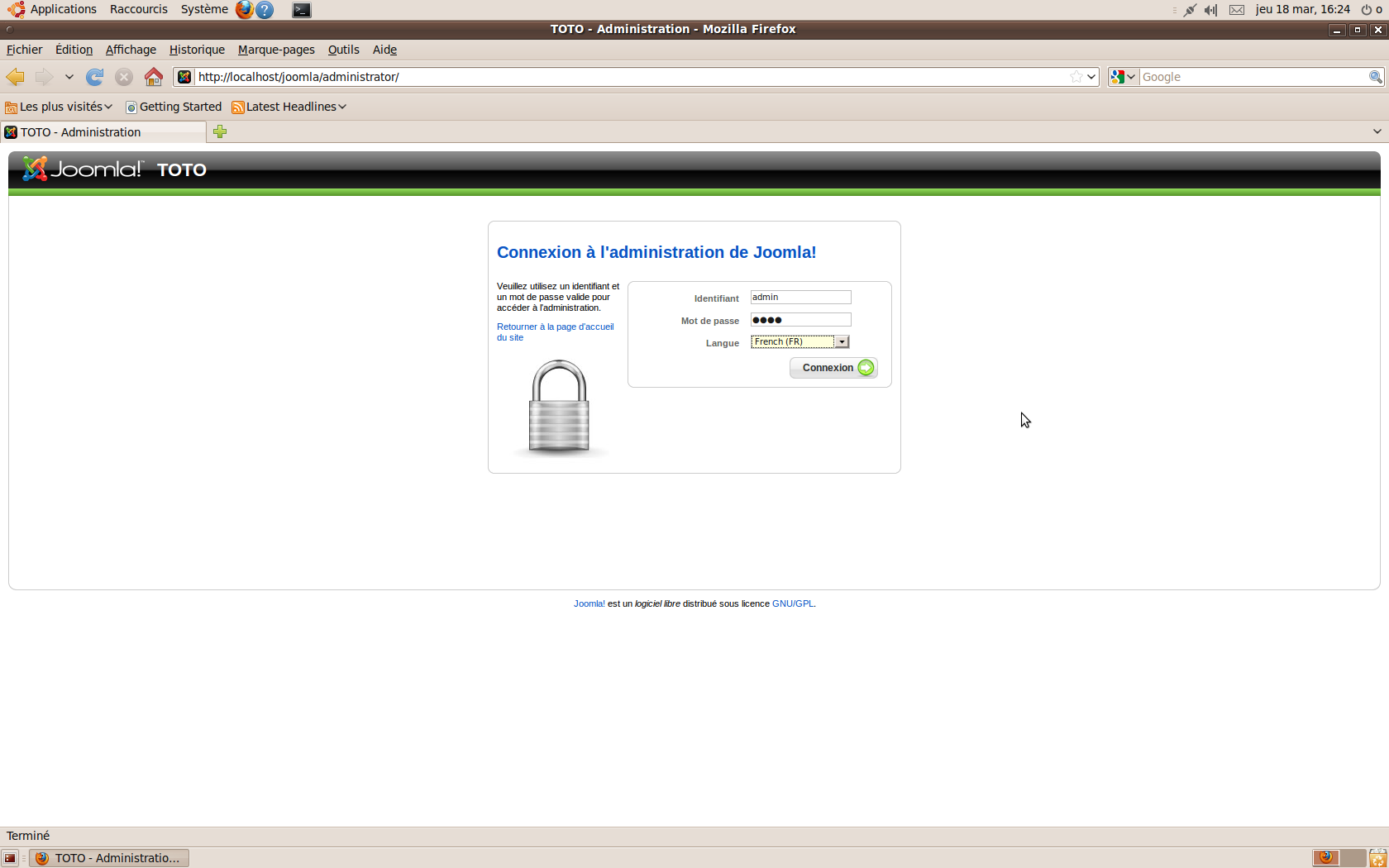Click the power session icon
This screenshot has width=1389, height=868.
coord(1367,10)
